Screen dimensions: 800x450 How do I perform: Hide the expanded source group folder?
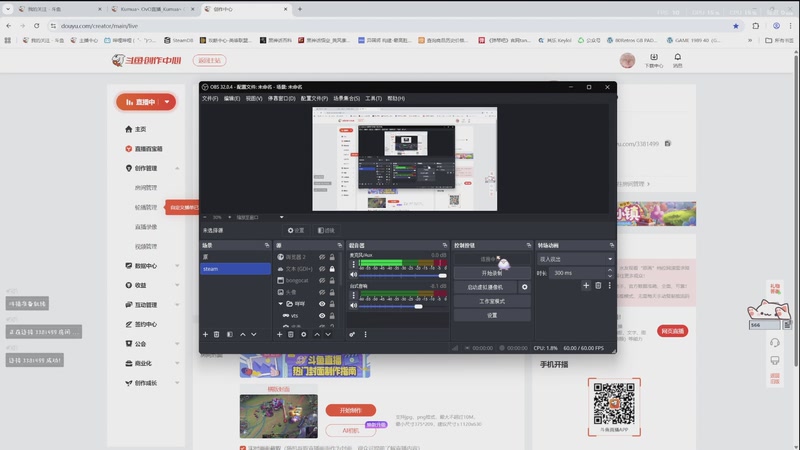pos(322,304)
